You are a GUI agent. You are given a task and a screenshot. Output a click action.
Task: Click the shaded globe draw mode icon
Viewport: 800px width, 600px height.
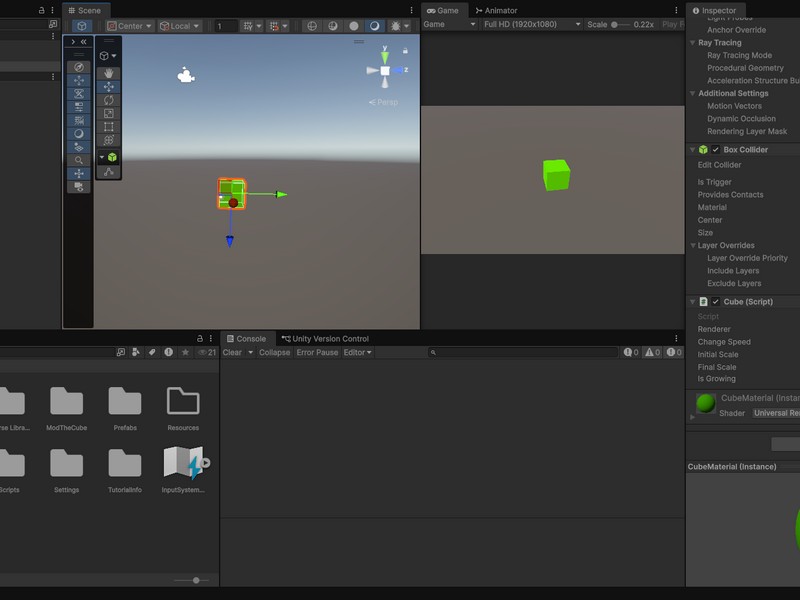(333, 26)
